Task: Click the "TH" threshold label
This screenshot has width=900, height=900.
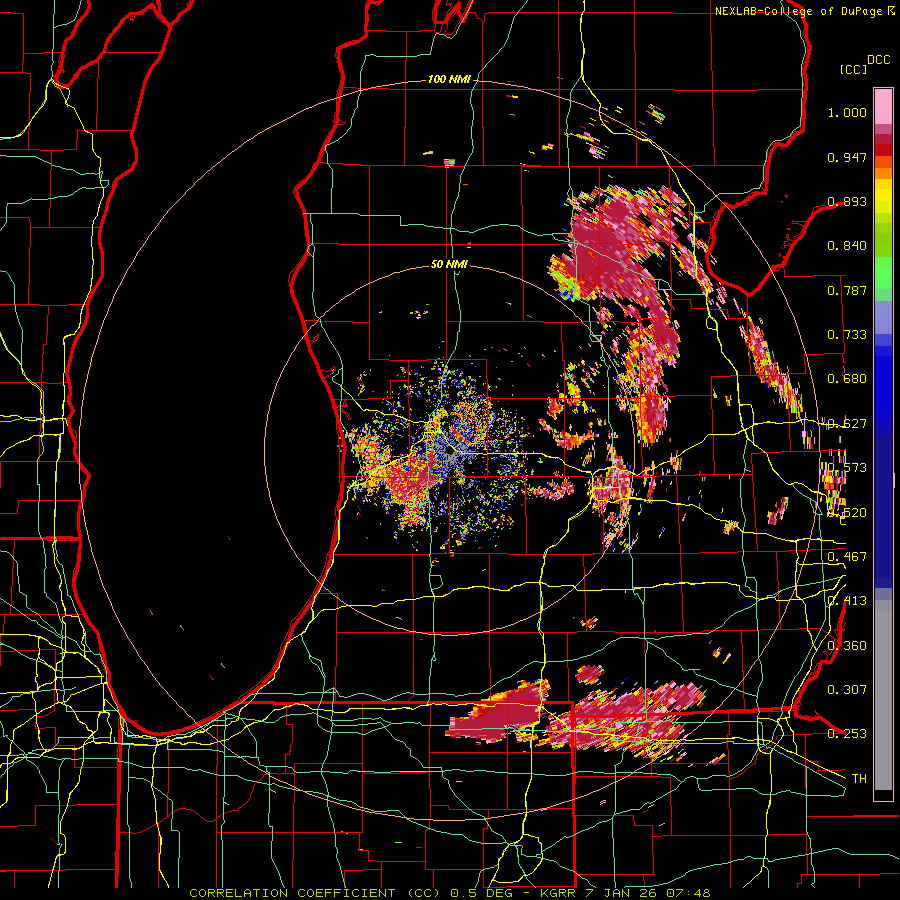Action: pyautogui.click(x=859, y=778)
